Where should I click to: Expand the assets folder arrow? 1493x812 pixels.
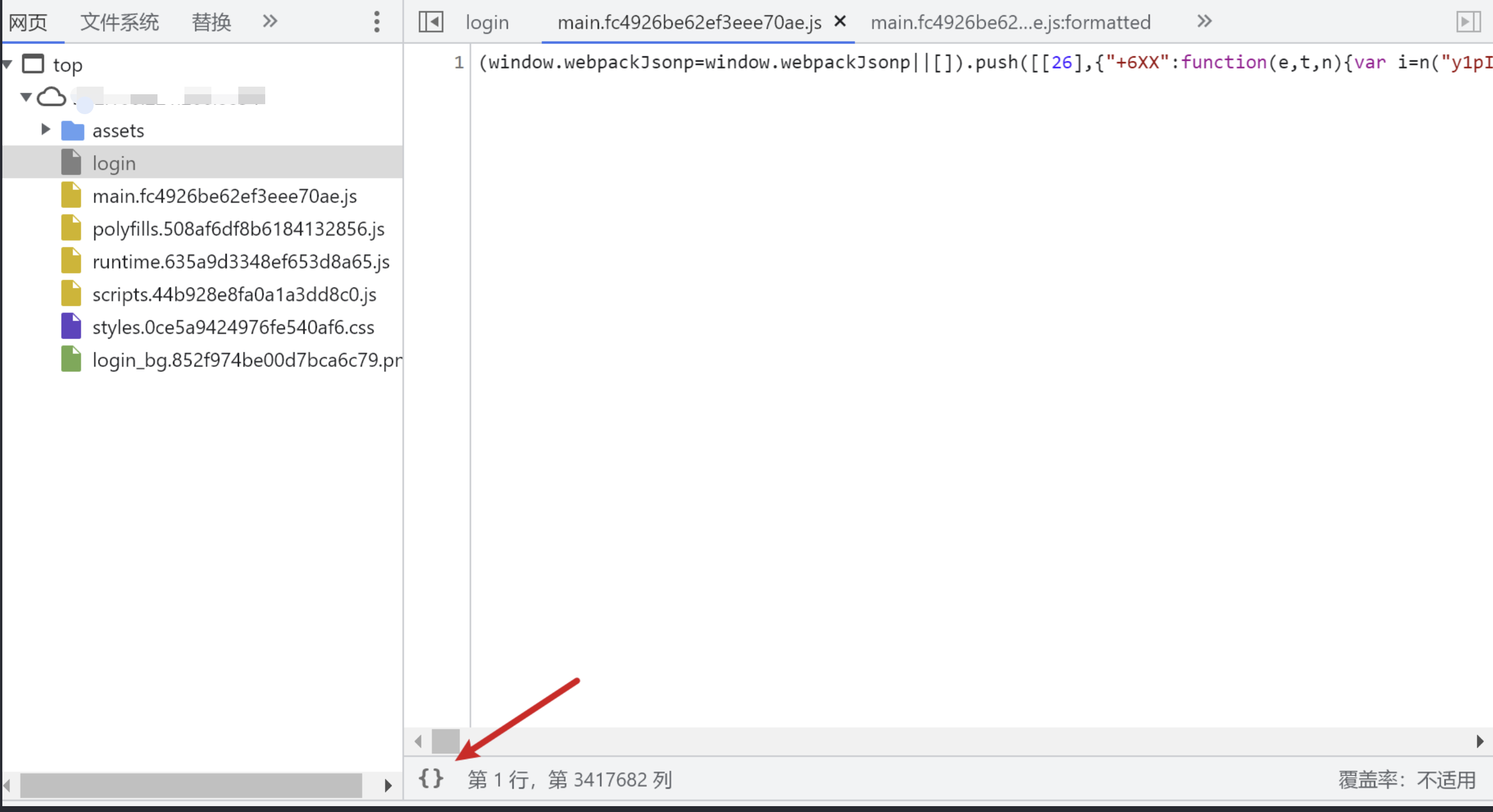tap(46, 129)
